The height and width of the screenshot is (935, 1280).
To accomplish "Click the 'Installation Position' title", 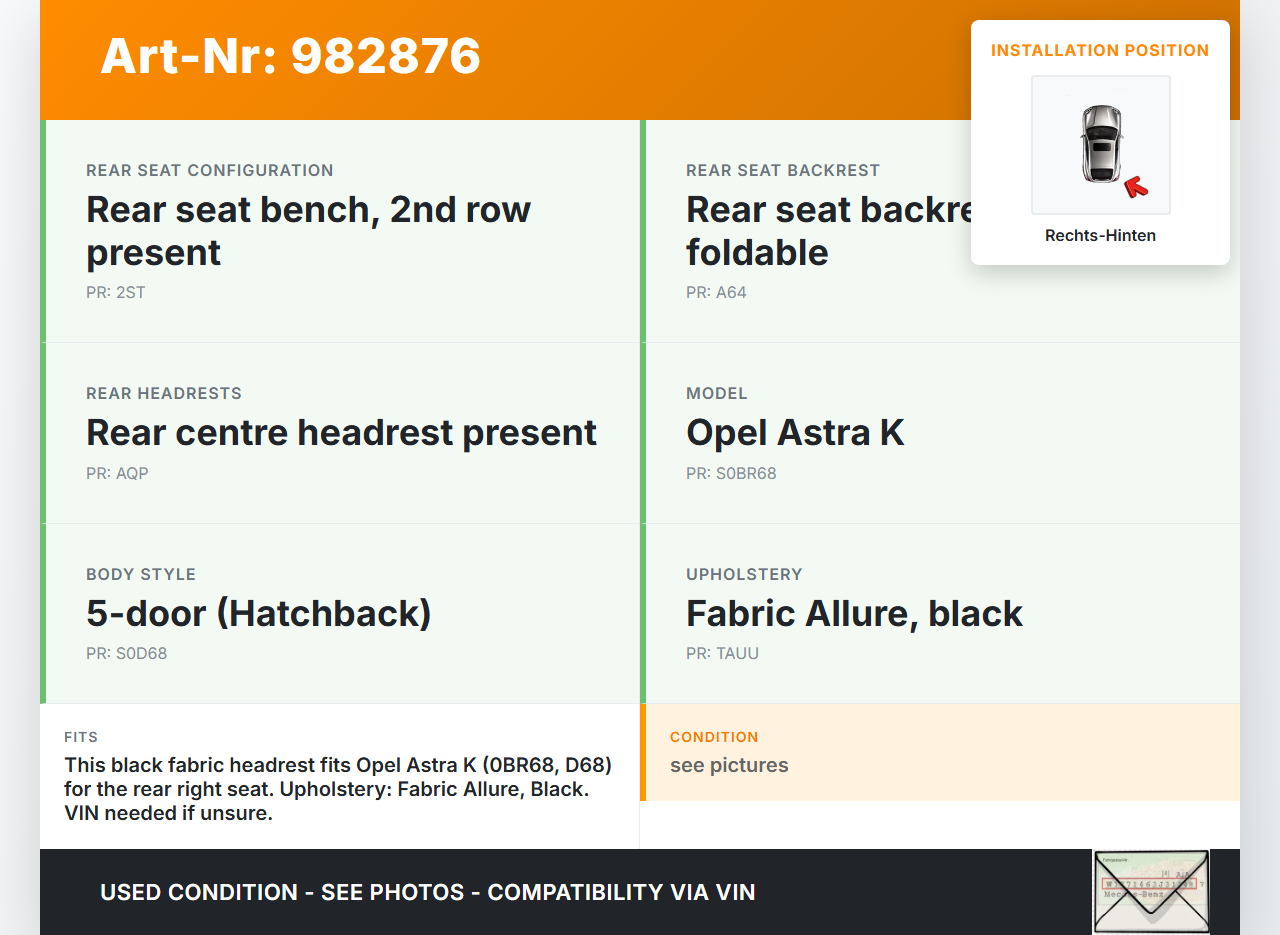I will (1100, 50).
